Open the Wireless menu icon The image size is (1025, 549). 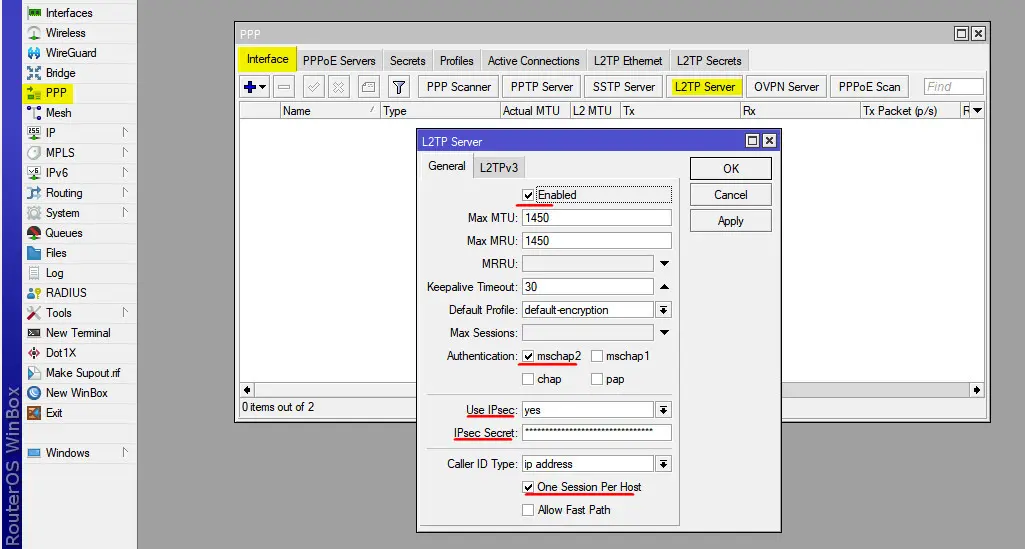tap(34, 33)
